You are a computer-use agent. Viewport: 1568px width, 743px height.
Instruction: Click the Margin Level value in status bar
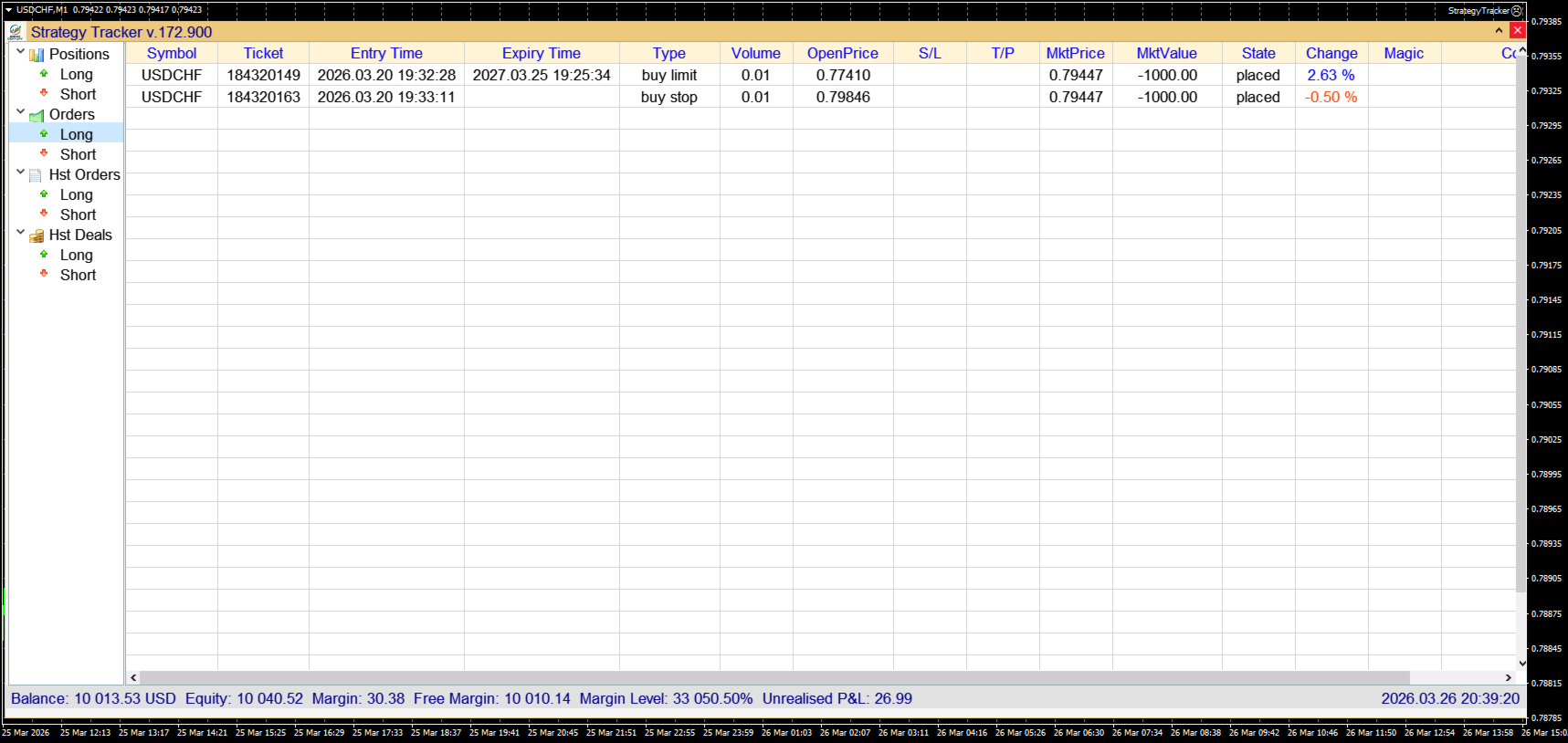pos(713,698)
